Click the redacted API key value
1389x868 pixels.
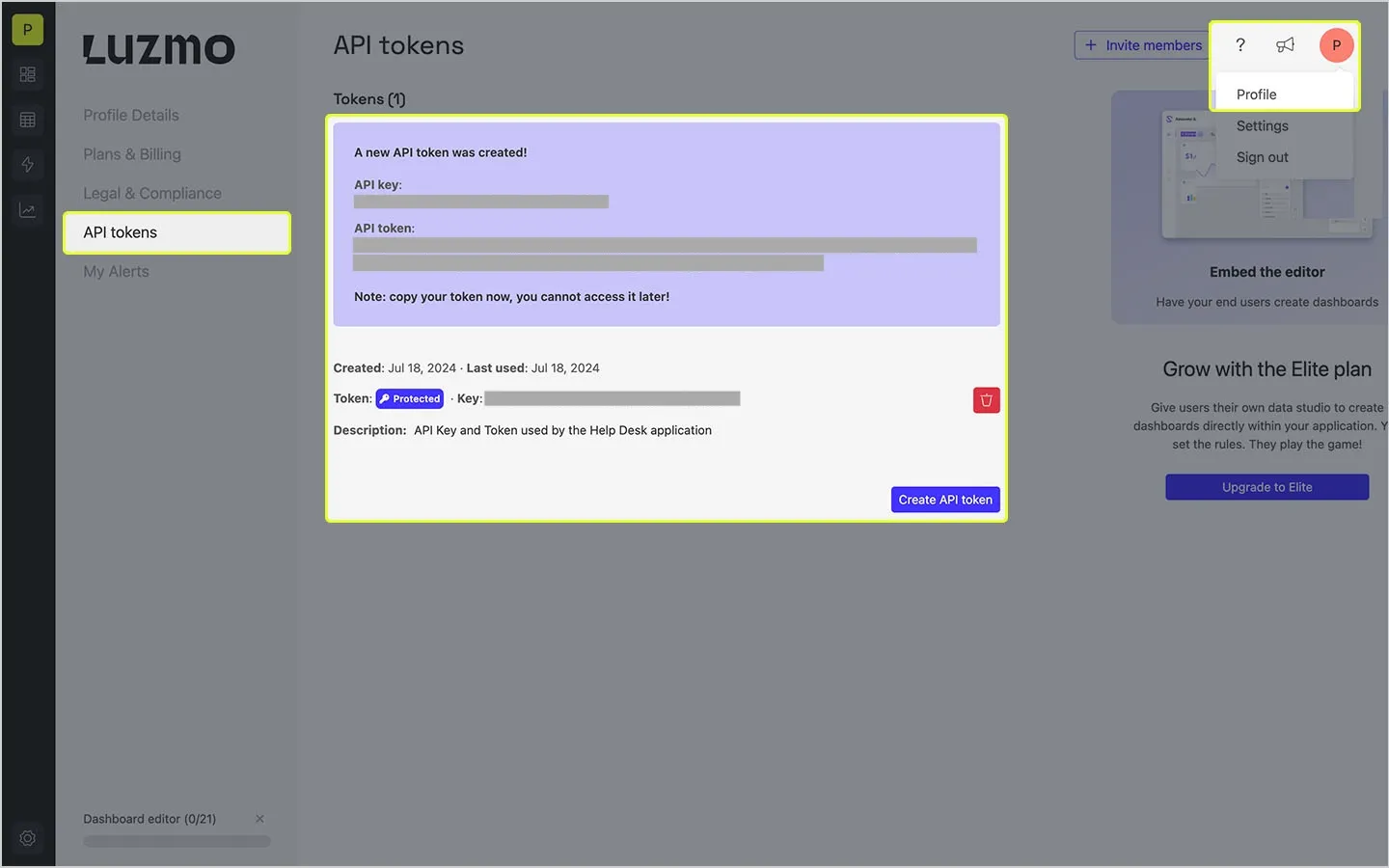click(480, 202)
